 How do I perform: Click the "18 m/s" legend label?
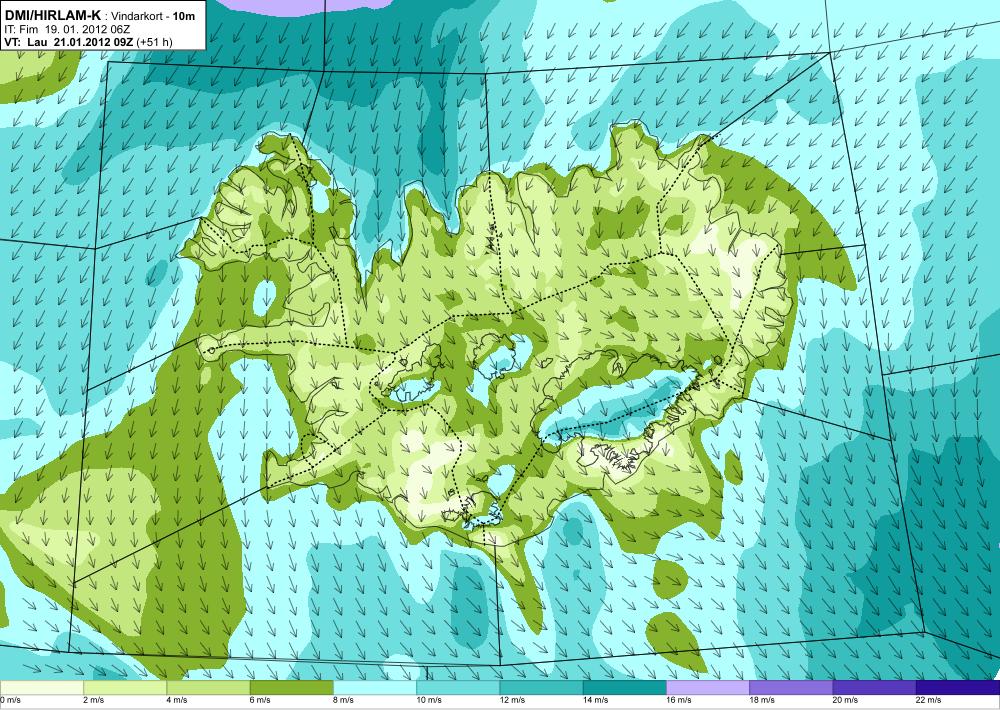tap(762, 700)
